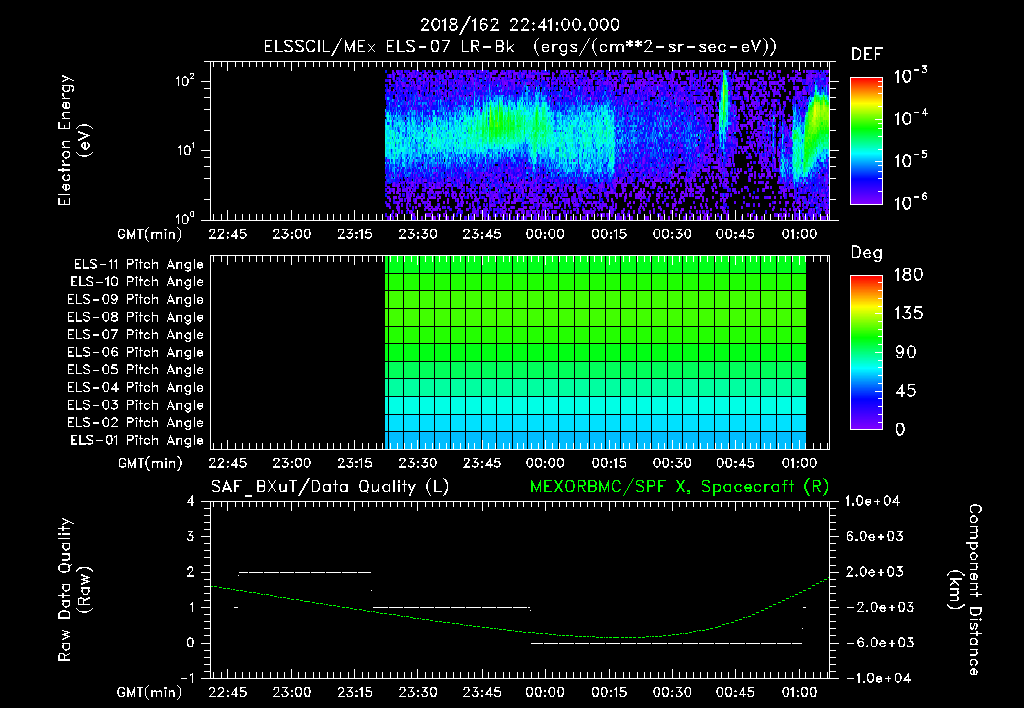Viewport: 1024px width, 708px height.
Task: Click the 22:45 tick label under pitch angle panel
Action: (x=228, y=463)
